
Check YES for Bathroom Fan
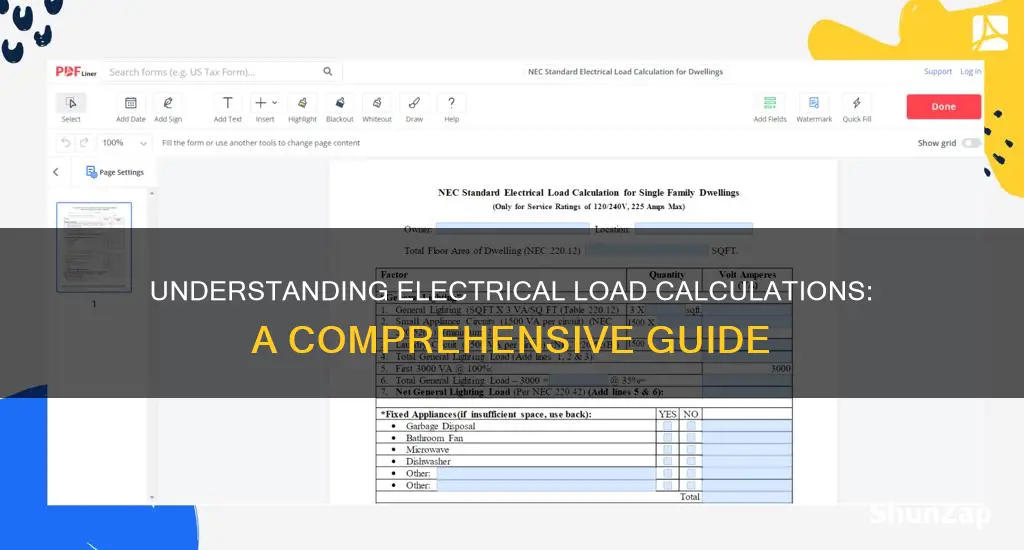click(667, 438)
